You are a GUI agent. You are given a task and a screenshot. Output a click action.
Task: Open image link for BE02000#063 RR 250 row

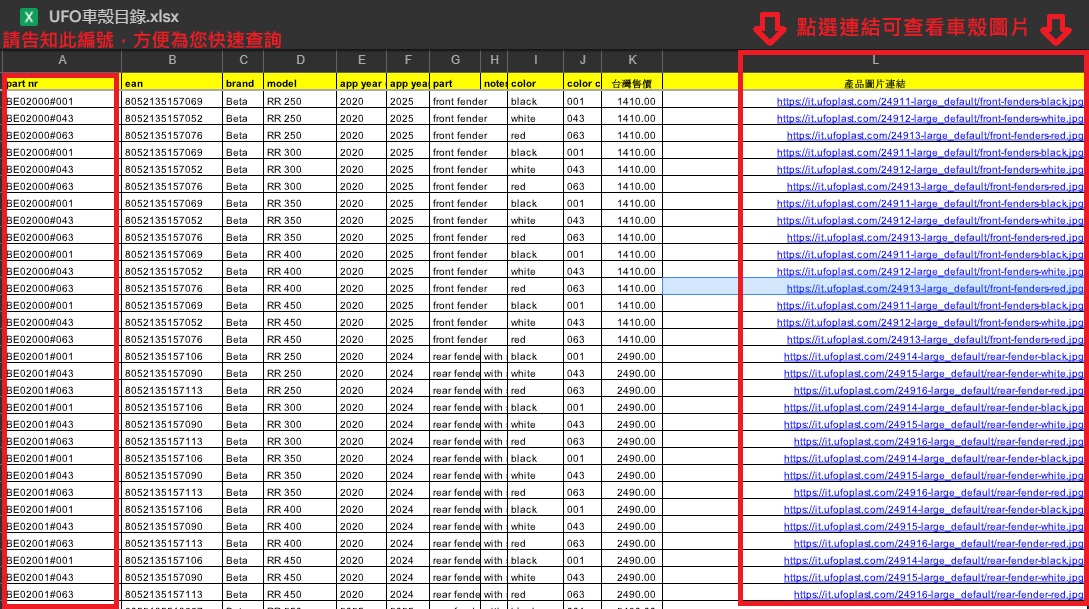point(935,135)
